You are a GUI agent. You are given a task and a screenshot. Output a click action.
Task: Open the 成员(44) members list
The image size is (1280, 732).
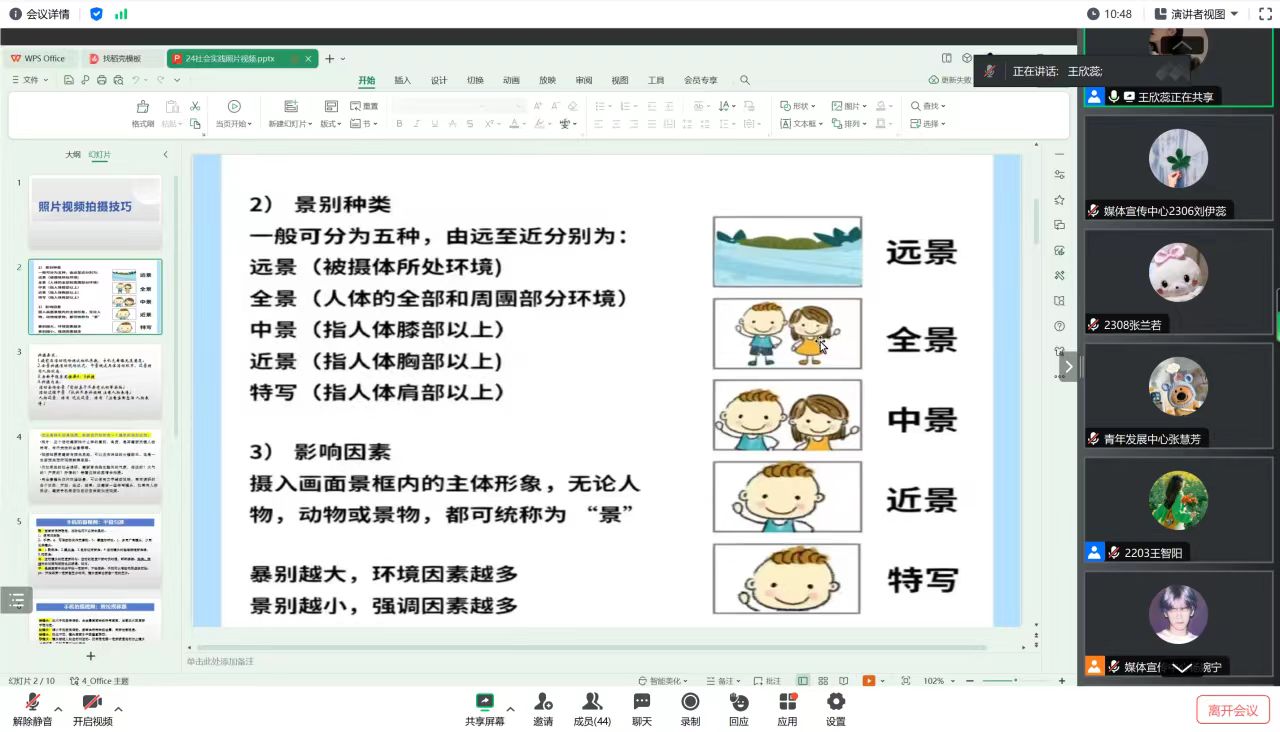click(x=592, y=709)
